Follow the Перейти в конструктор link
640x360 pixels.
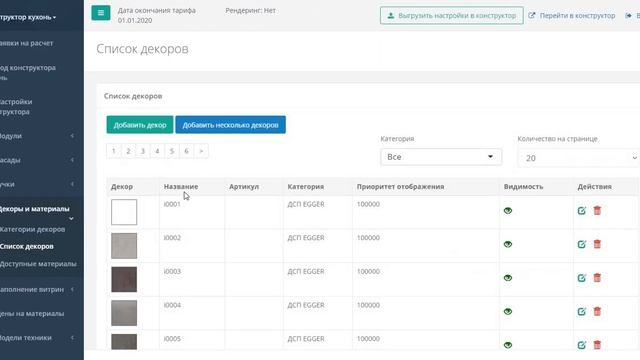click(572, 16)
